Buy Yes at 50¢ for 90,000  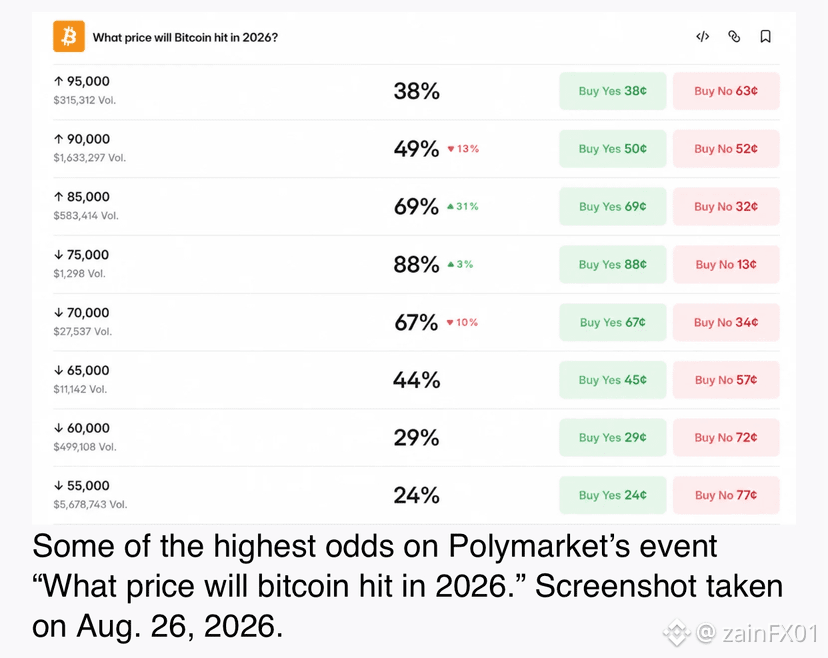(613, 149)
